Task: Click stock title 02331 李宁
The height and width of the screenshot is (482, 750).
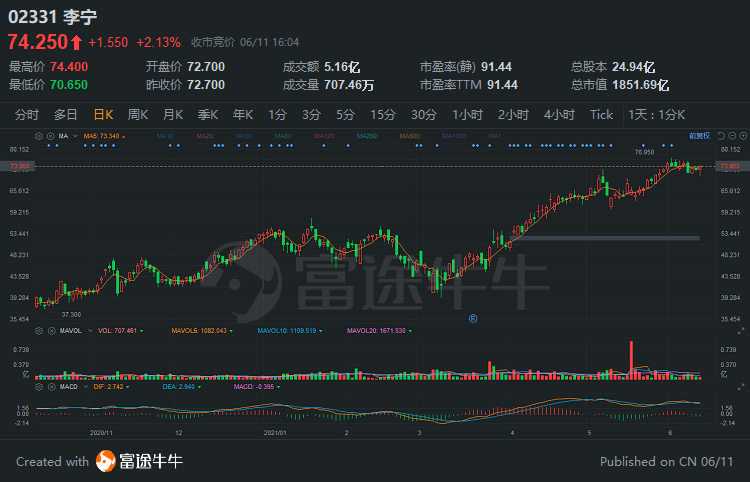Action: 53,17
